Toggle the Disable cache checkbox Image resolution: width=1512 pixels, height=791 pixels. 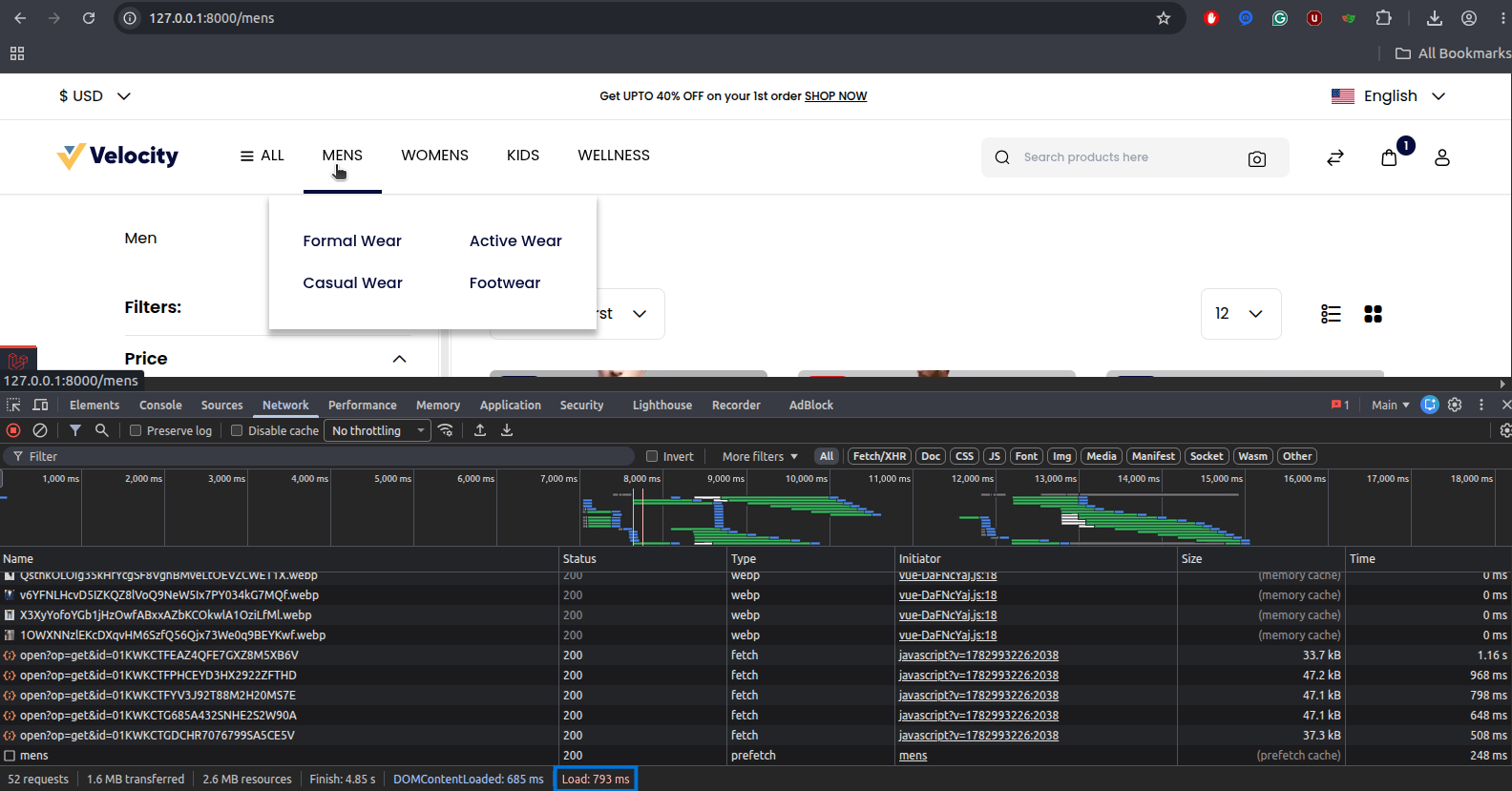pyautogui.click(x=237, y=430)
